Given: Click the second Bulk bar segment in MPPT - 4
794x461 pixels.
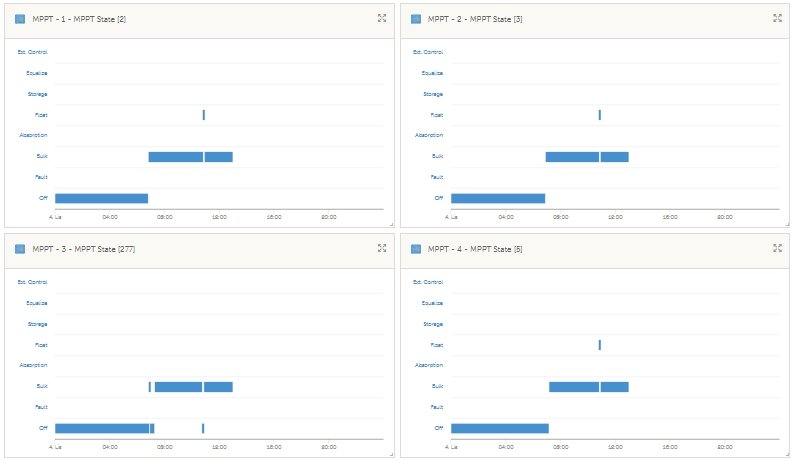Looking at the screenshot, I should (614, 387).
